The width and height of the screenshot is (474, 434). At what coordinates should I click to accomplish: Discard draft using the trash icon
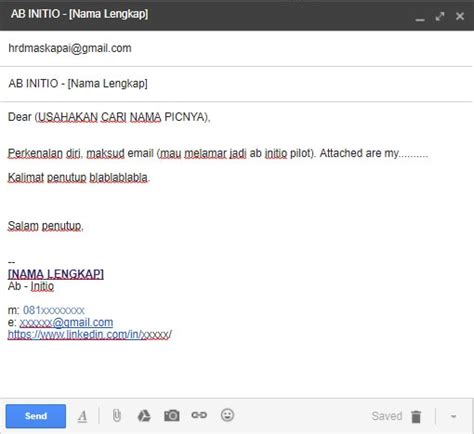pyautogui.click(x=416, y=416)
